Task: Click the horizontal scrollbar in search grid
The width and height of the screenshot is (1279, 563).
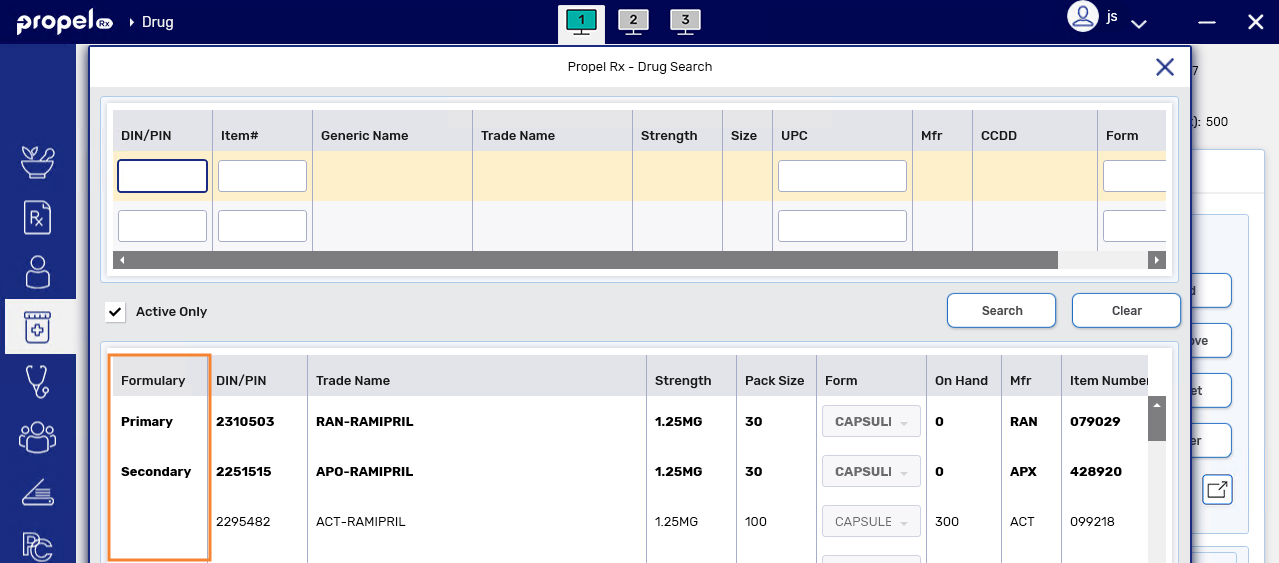Action: click(x=586, y=260)
